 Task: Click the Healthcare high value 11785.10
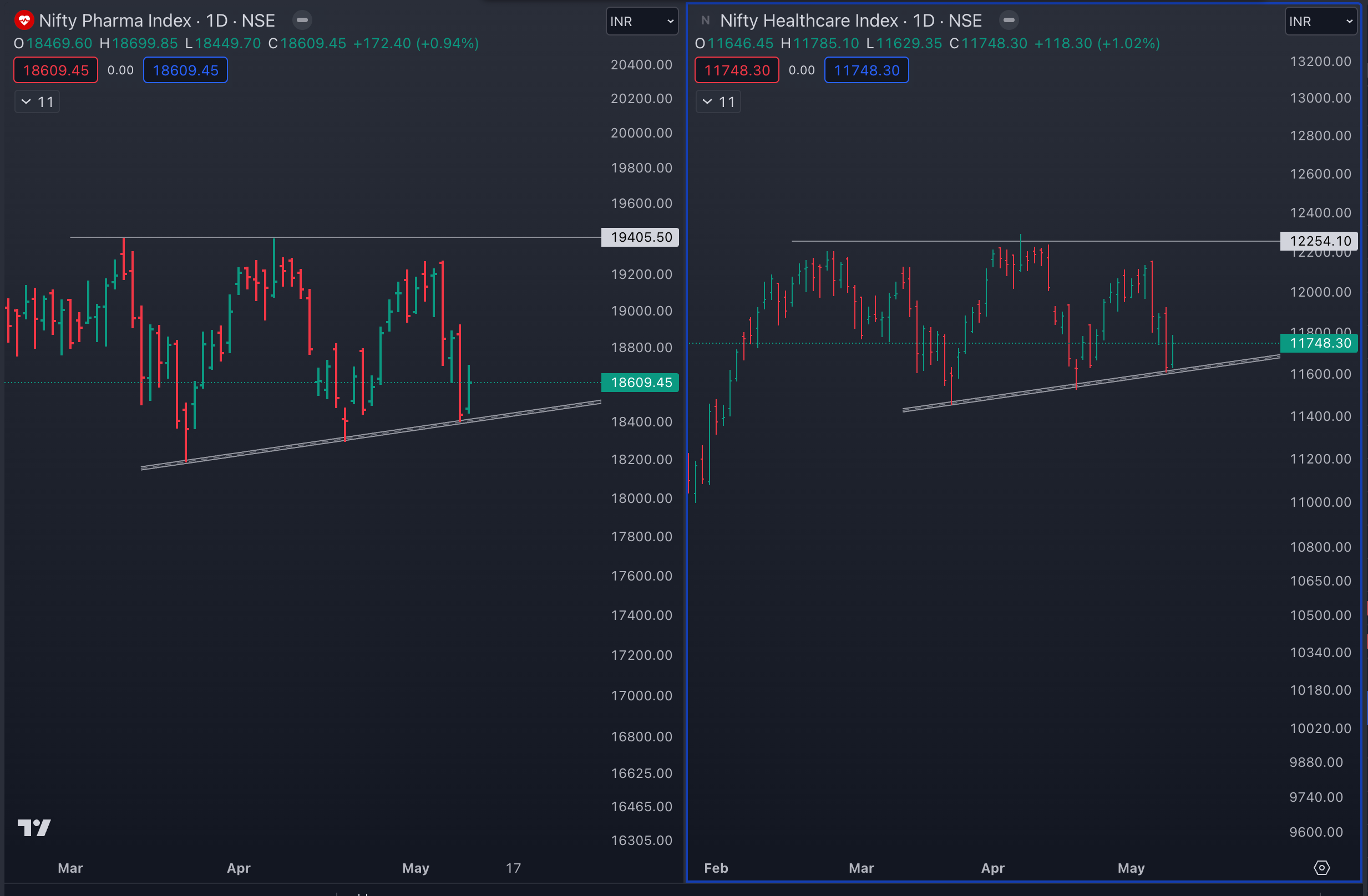[x=826, y=44]
